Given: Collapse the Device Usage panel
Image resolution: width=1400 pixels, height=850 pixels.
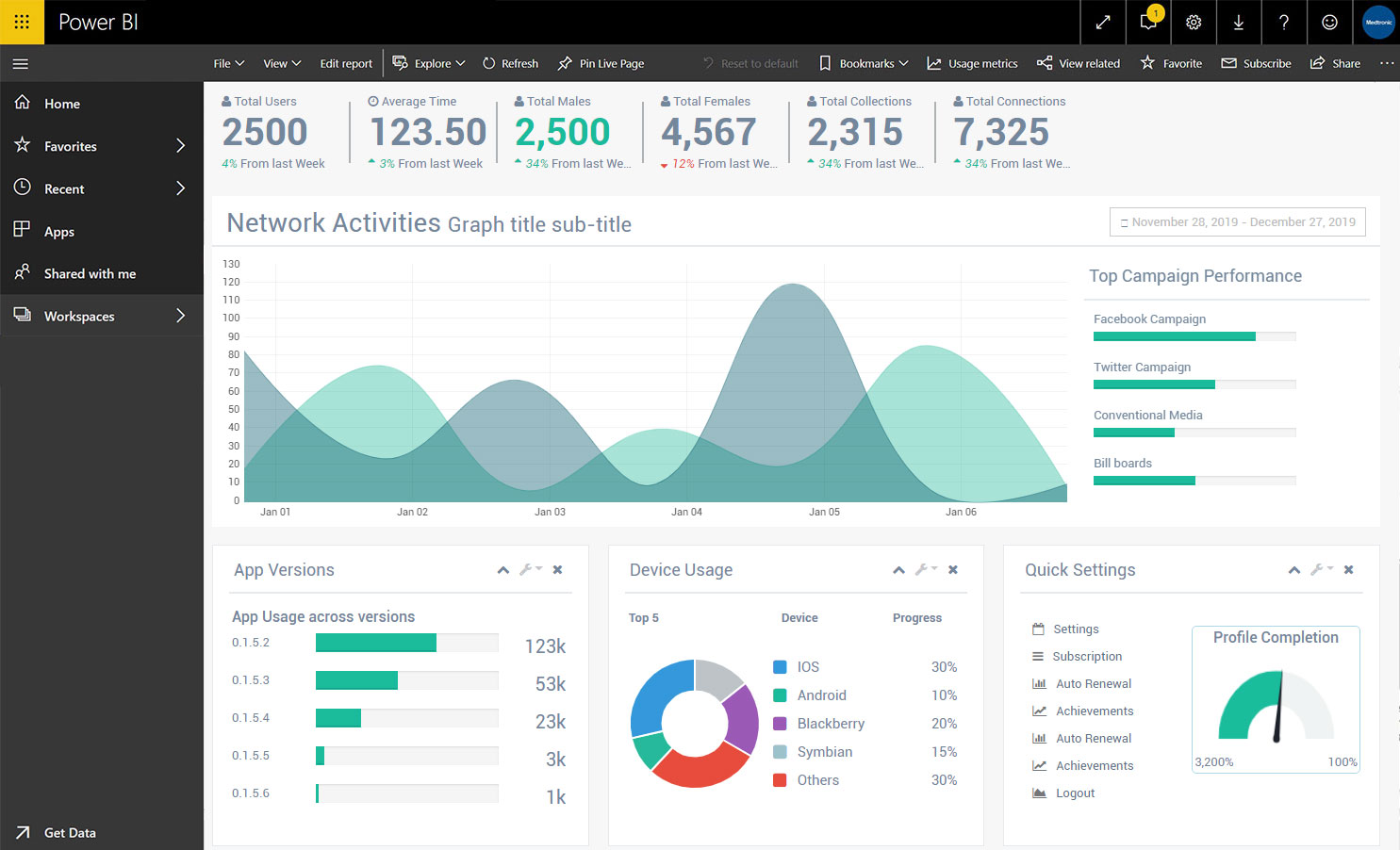Looking at the screenshot, I should 898,570.
